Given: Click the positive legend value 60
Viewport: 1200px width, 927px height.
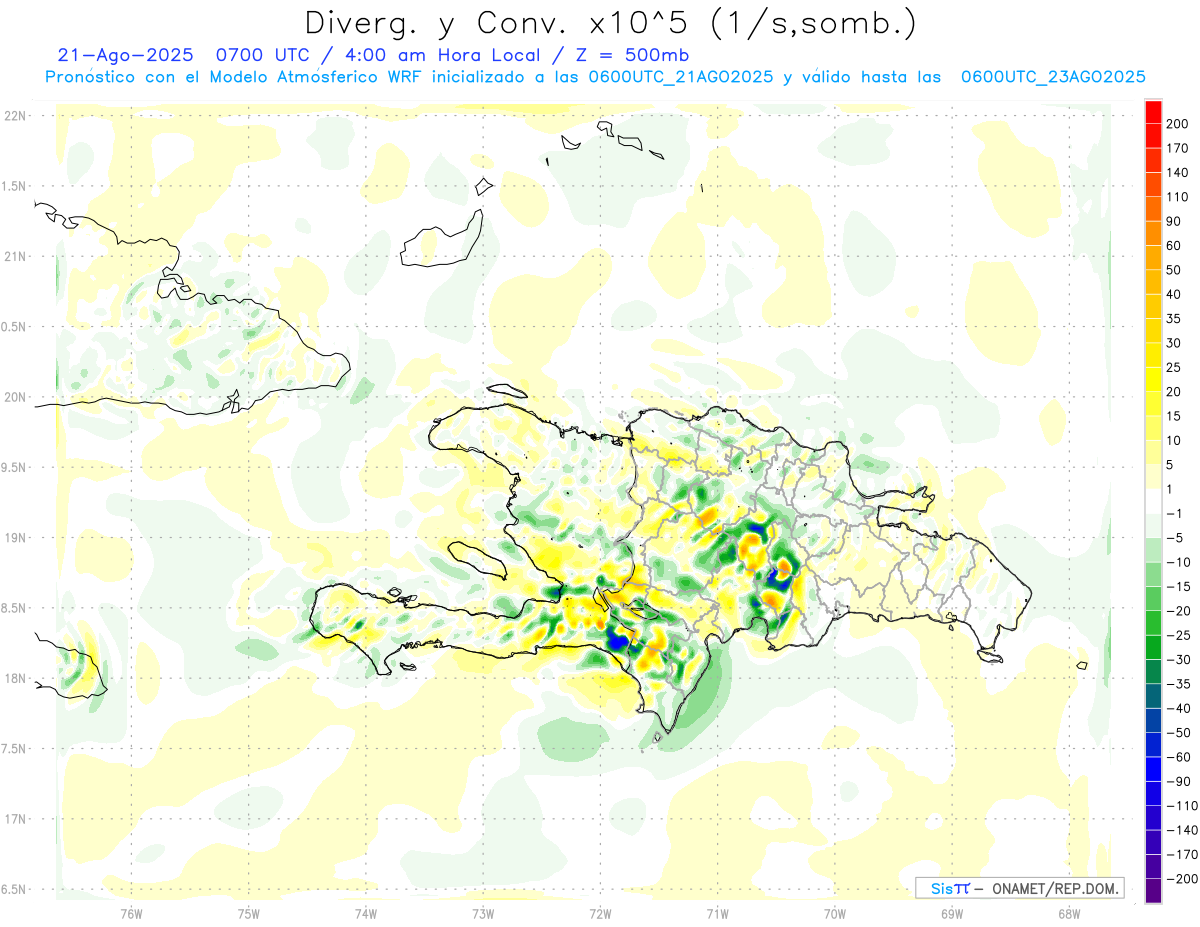Looking at the screenshot, I should [1174, 245].
